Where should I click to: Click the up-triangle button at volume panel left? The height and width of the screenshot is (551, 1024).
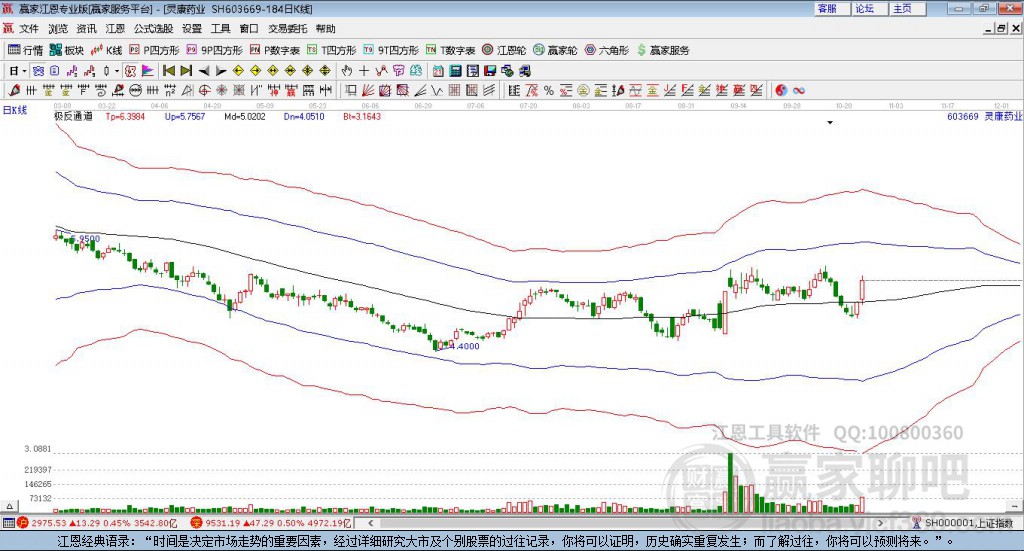9,506
